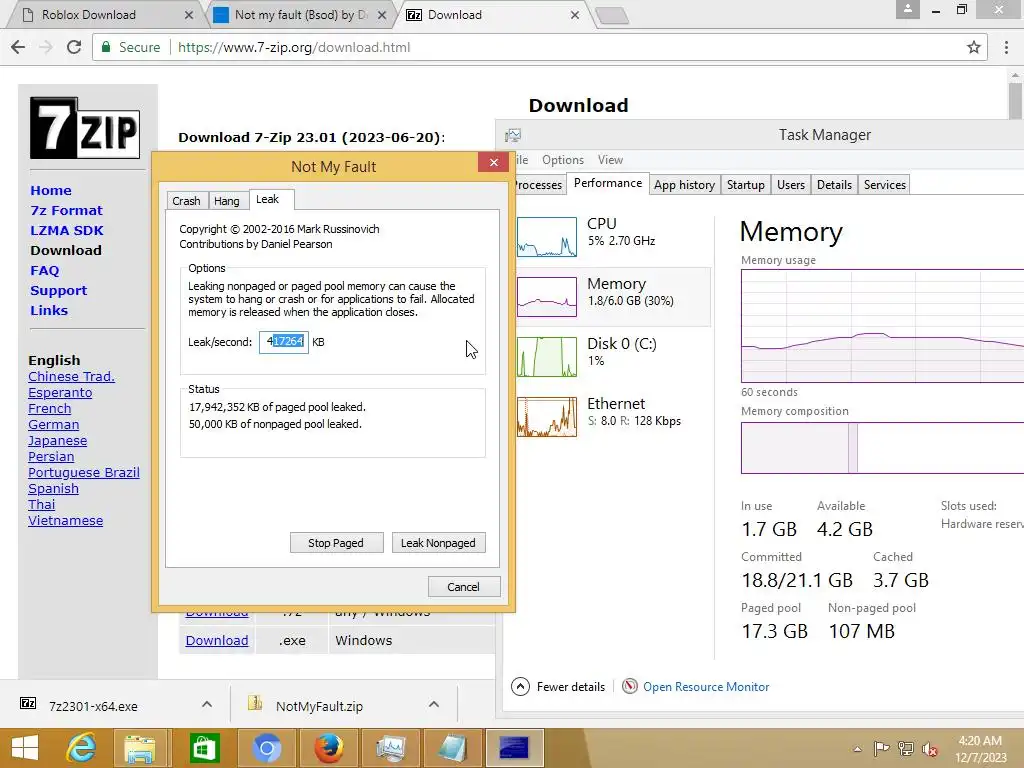The image size is (1024, 768).
Task: Open the App history tab
Action: [x=684, y=185]
